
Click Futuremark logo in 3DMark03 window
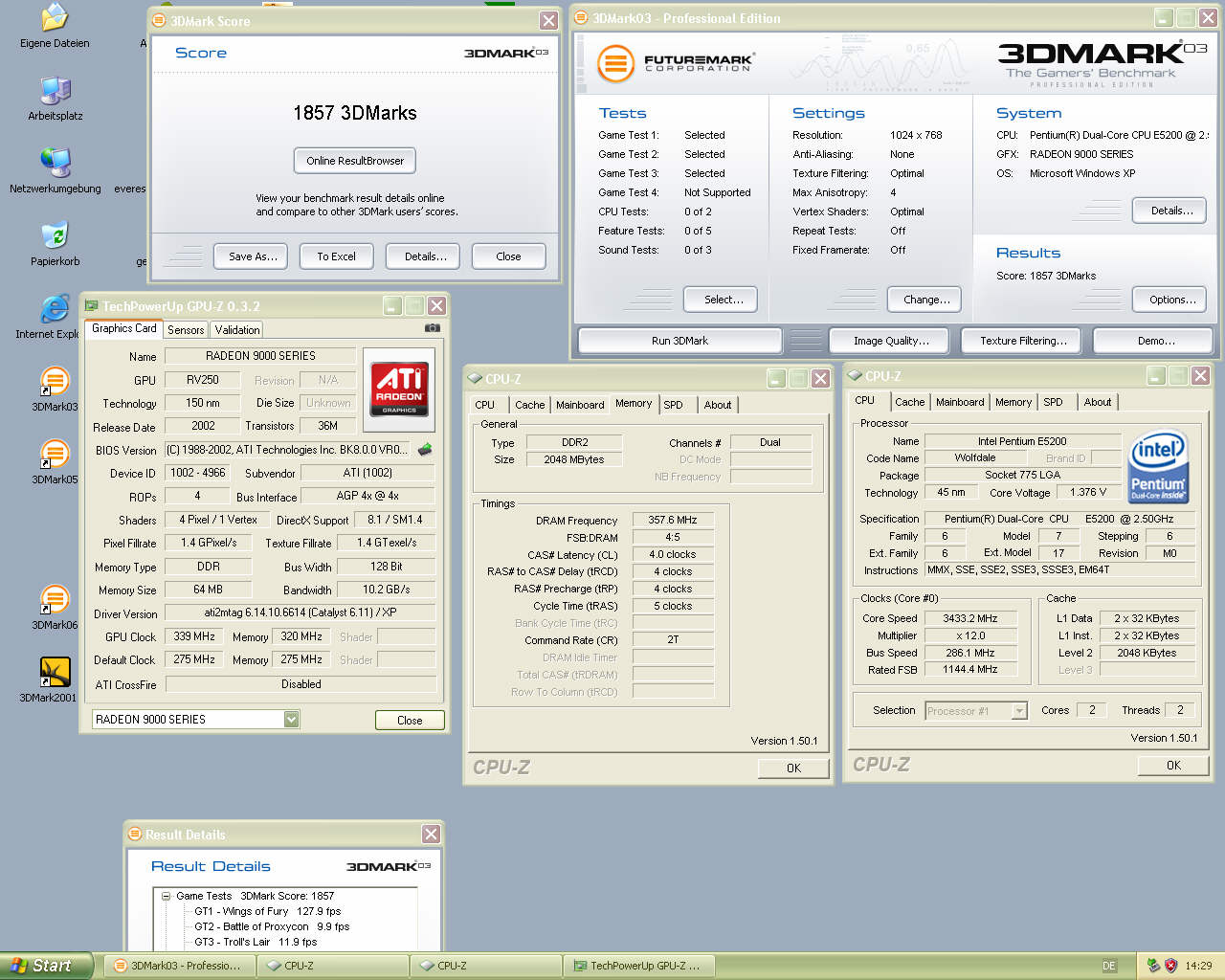click(x=676, y=63)
